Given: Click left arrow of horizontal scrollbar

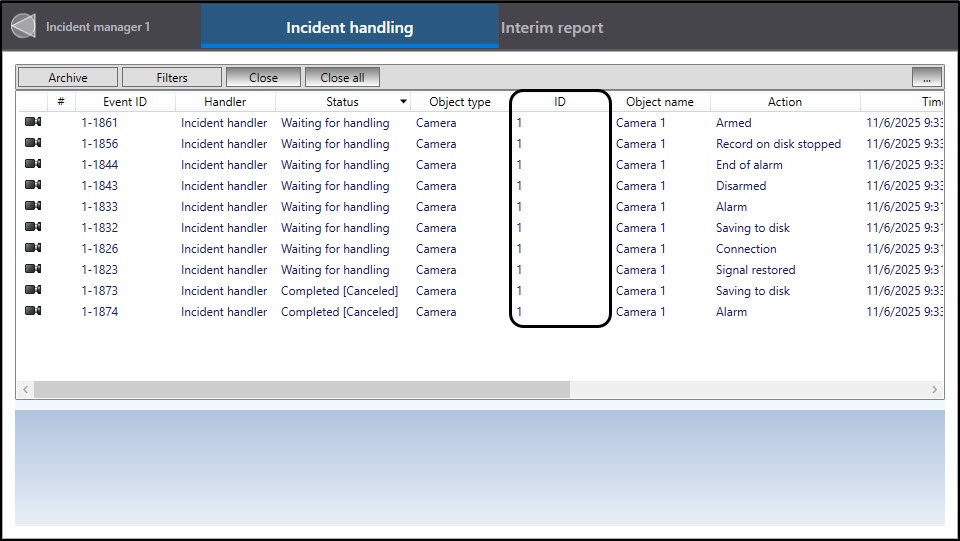Looking at the screenshot, I should [x=25, y=389].
